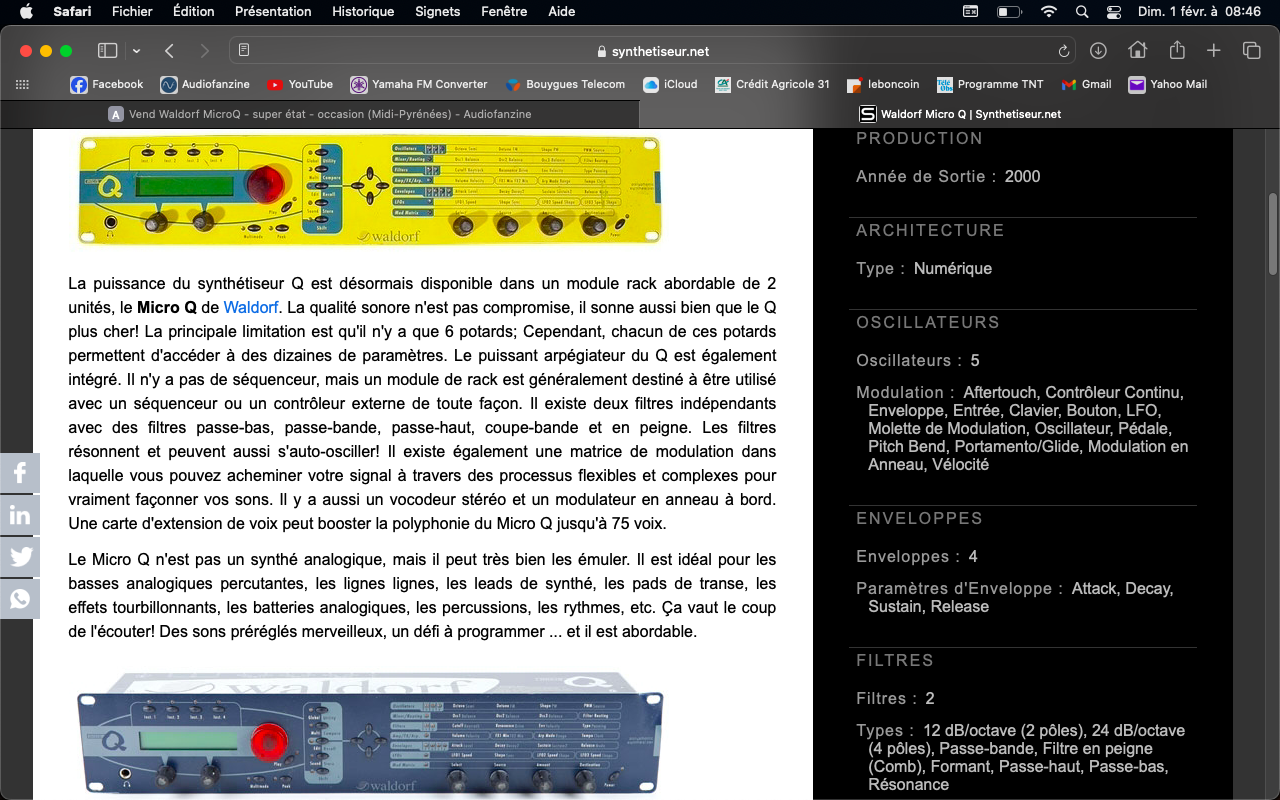Show Safari downloads

click(x=1098, y=51)
